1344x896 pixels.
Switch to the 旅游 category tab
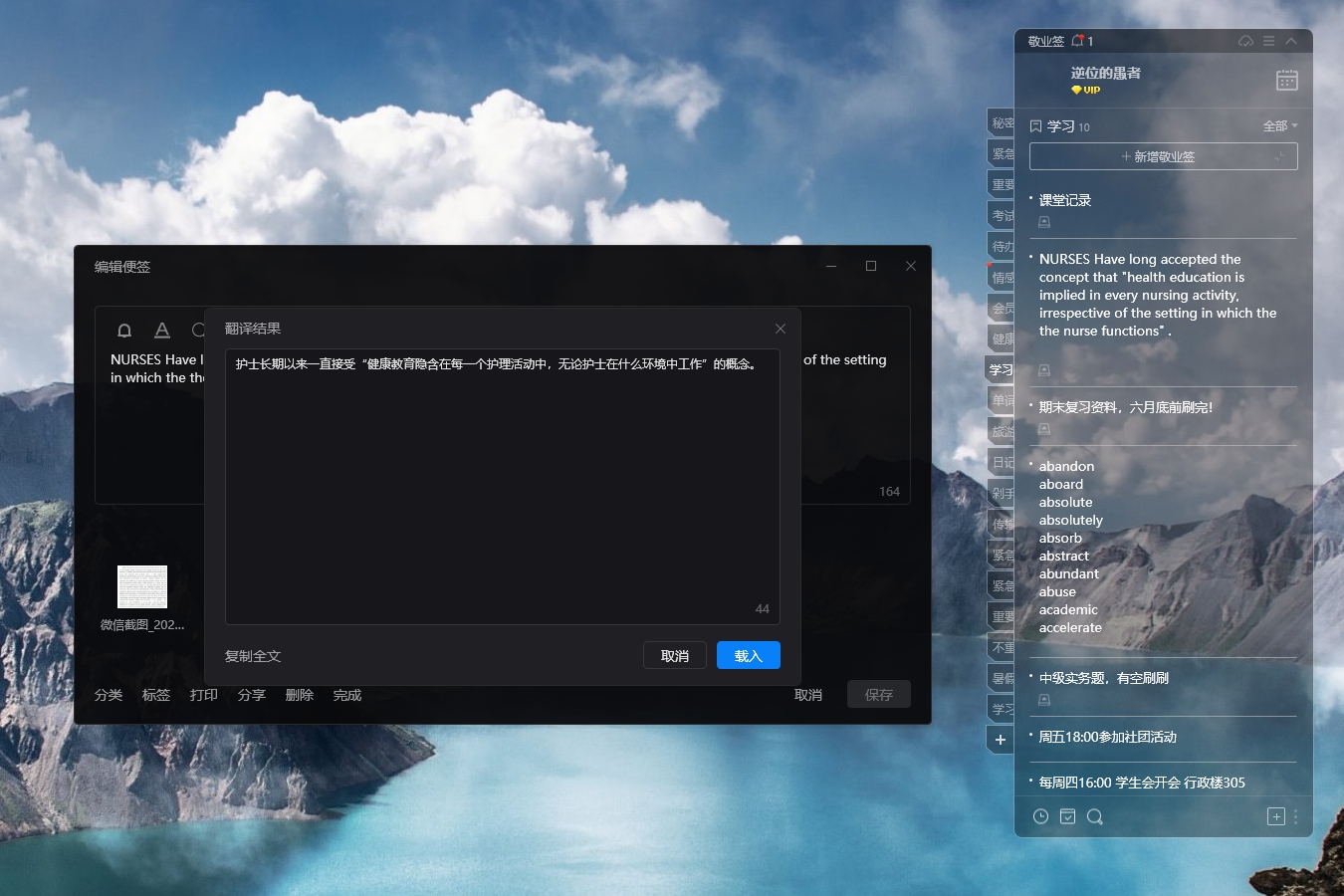[1002, 431]
